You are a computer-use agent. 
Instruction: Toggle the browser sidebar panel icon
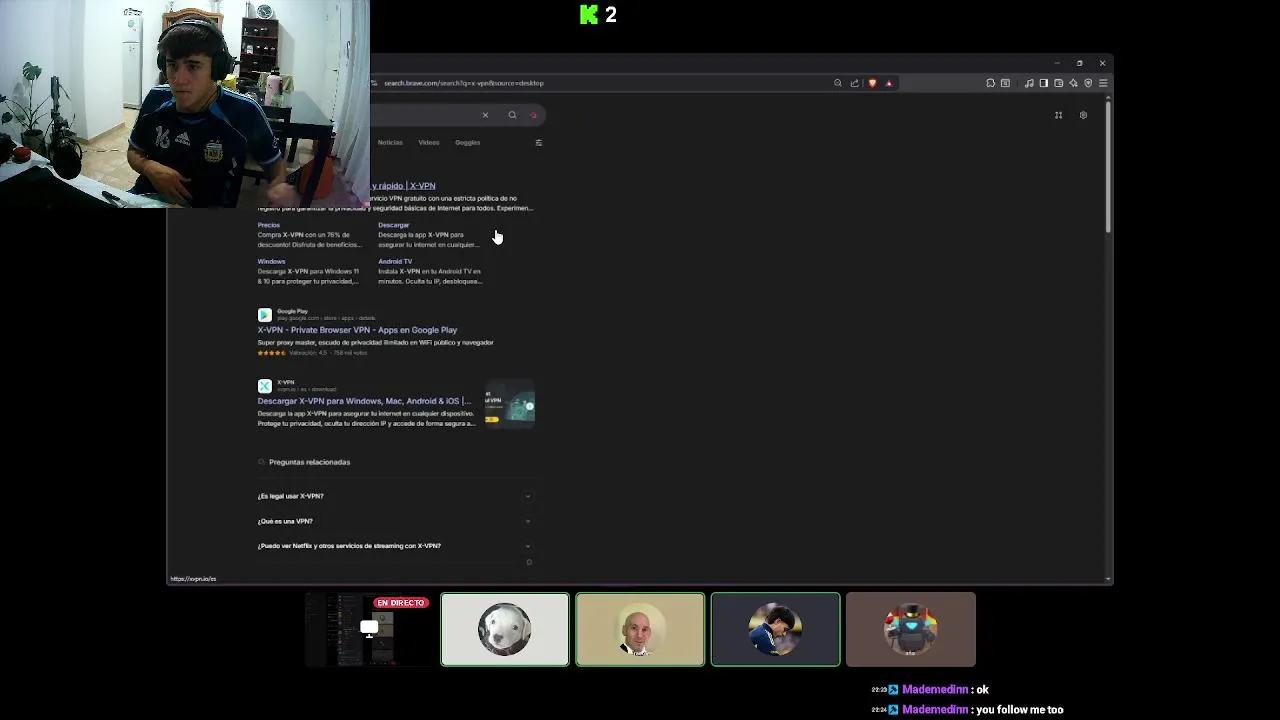1044,83
